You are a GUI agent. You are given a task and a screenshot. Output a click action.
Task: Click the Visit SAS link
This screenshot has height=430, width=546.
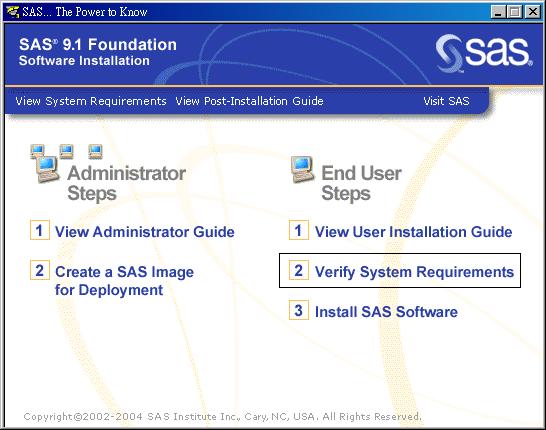click(x=446, y=101)
